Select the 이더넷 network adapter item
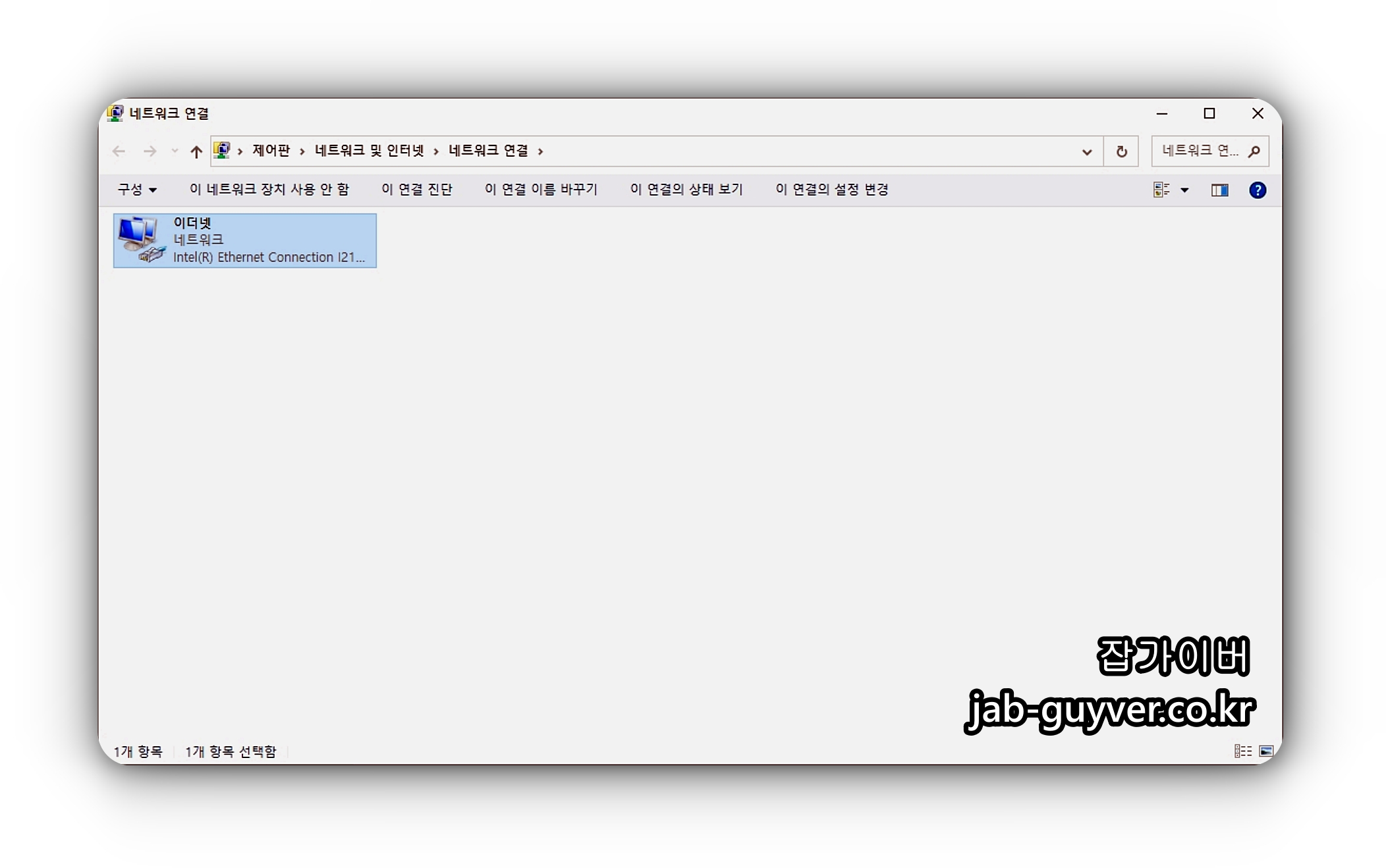The image size is (1386, 868). pyautogui.click(x=244, y=240)
